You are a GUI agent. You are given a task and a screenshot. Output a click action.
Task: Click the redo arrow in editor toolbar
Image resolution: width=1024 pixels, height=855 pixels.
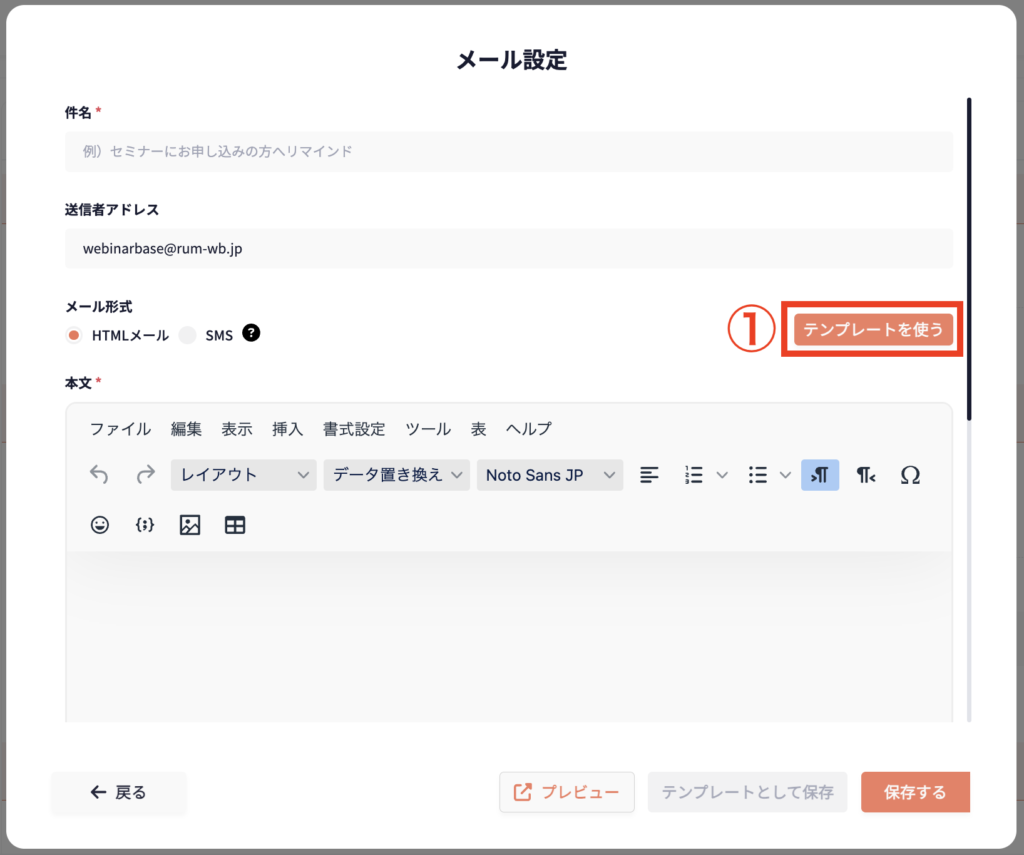tap(146, 475)
